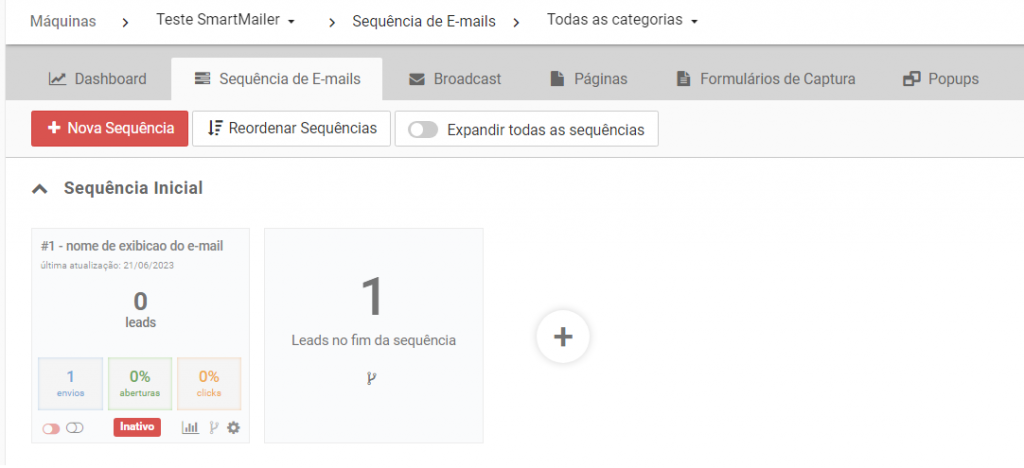1024x468 pixels.
Task: Click the Nova Sequência button
Action: pos(109,128)
